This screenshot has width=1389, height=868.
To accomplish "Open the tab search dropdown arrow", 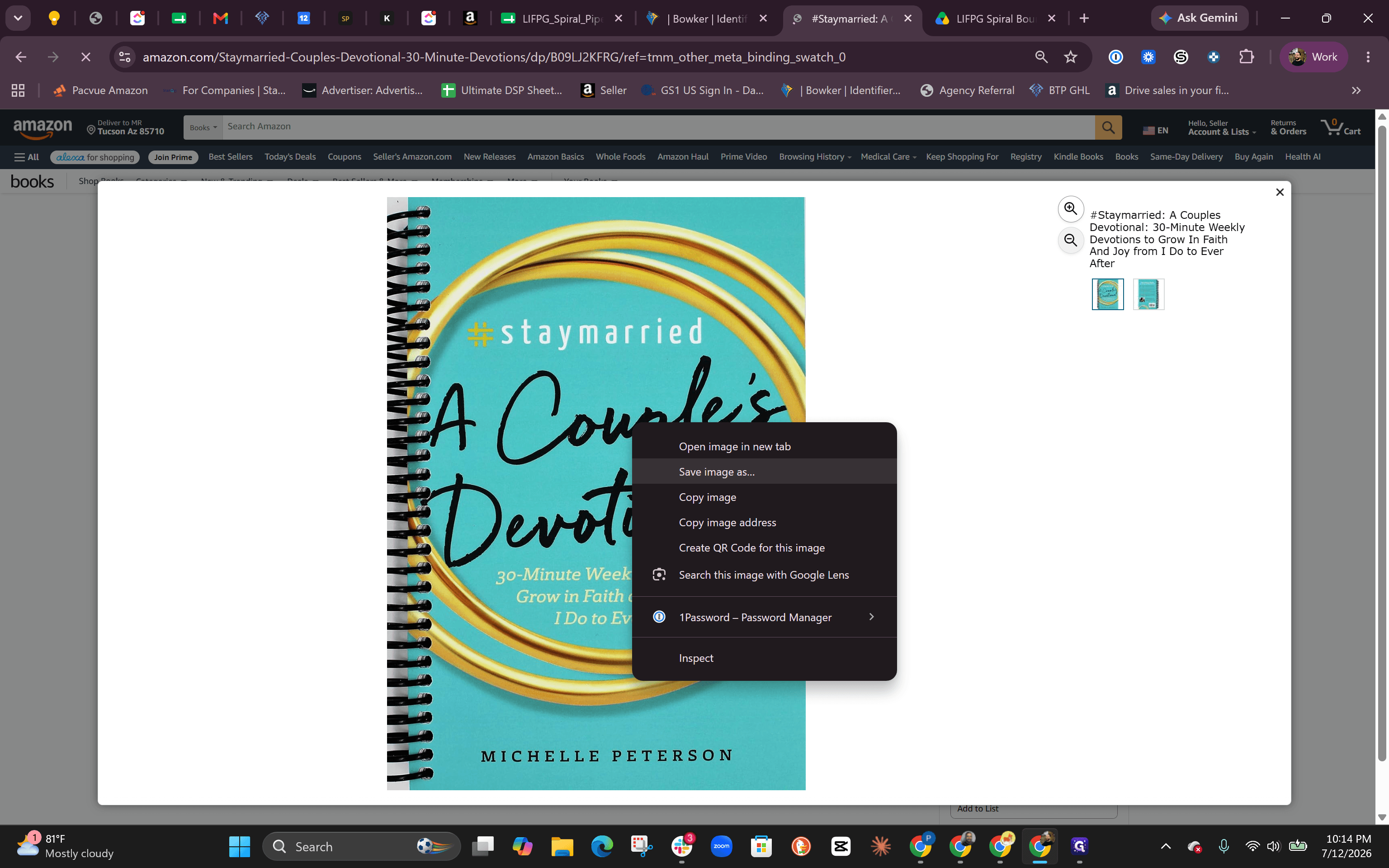I will pyautogui.click(x=18, y=19).
